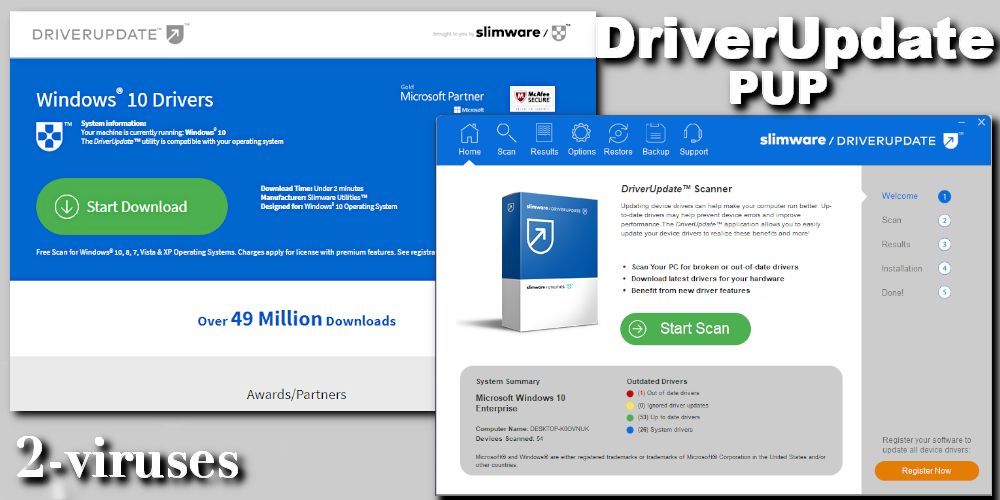Select the Installation step in sidebar

point(902,268)
